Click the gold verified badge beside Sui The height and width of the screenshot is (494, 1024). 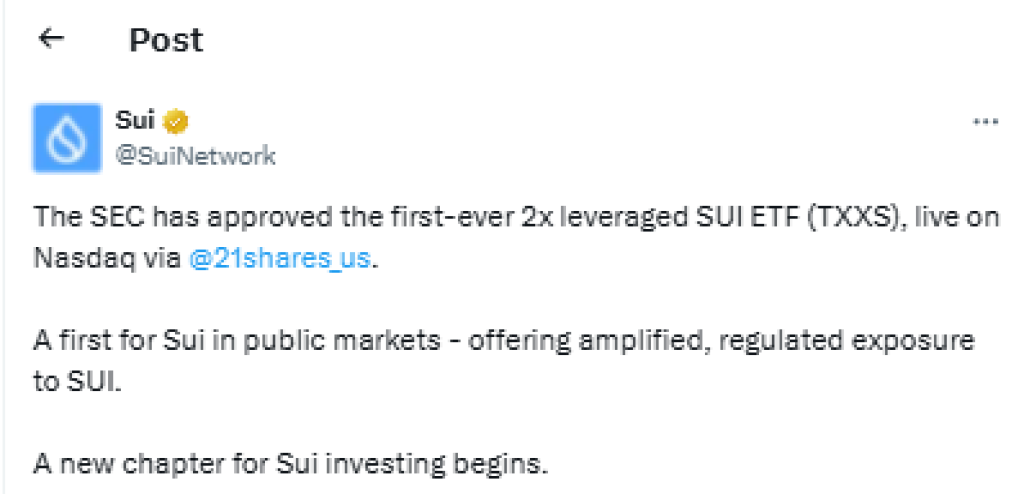(x=176, y=122)
